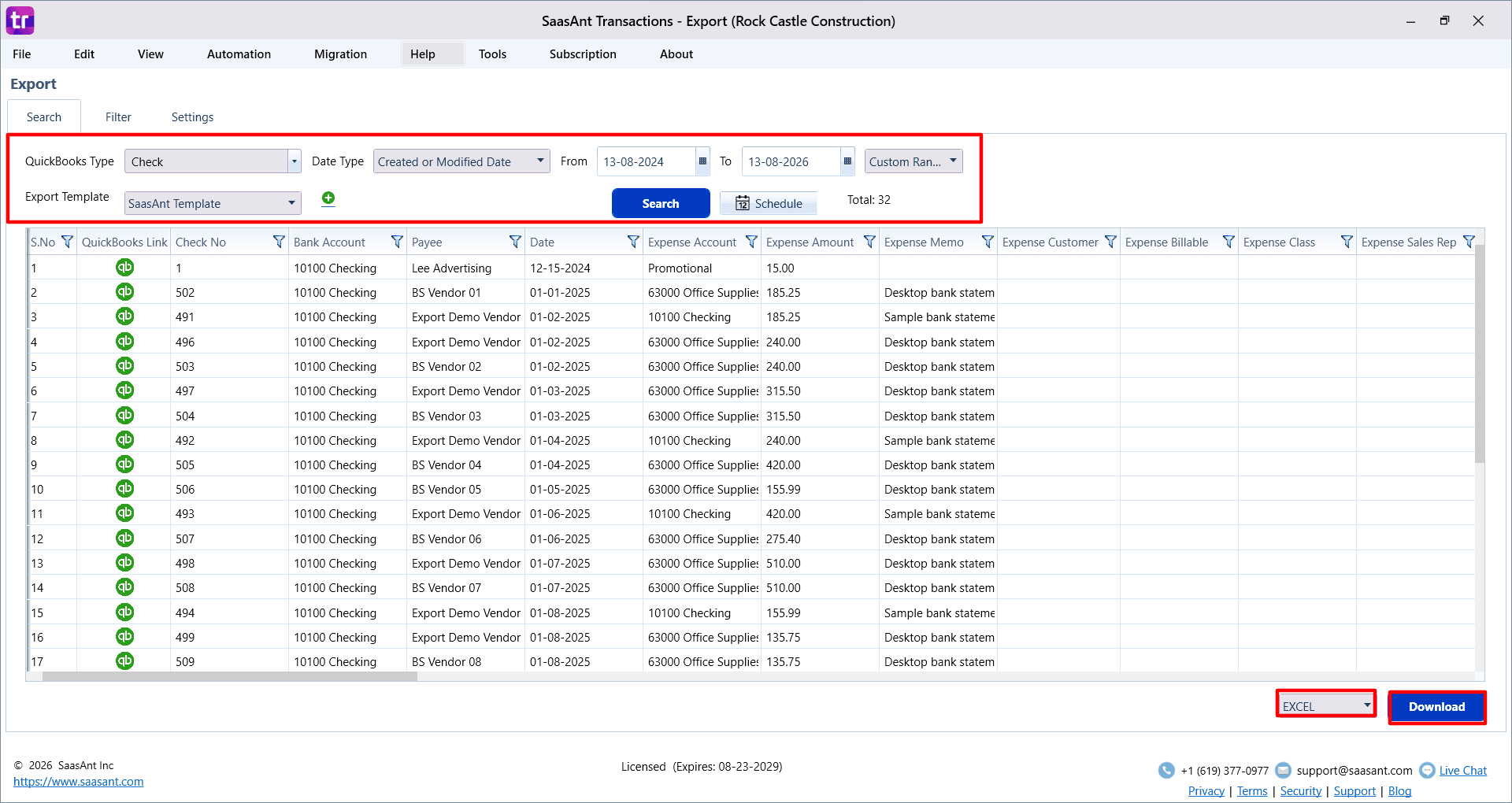Open the Terms link
The width and height of the screenshot is (1512, 803).
point(1252,791)
